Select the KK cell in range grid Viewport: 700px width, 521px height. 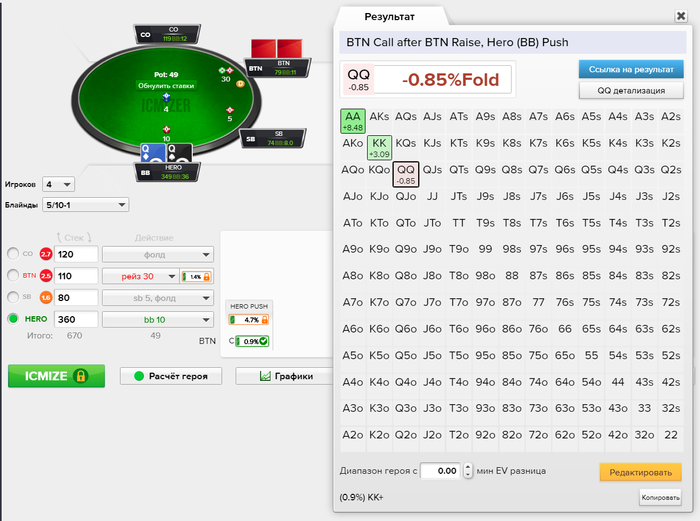point(379,147)
